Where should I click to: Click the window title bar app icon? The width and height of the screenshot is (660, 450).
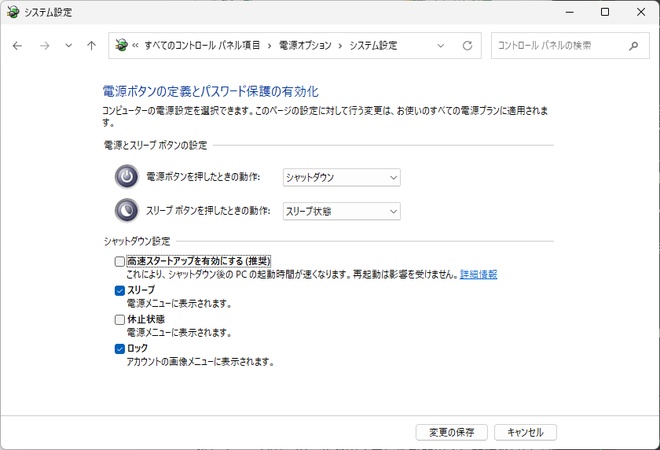pyautogui.click(x=13, y=12)
